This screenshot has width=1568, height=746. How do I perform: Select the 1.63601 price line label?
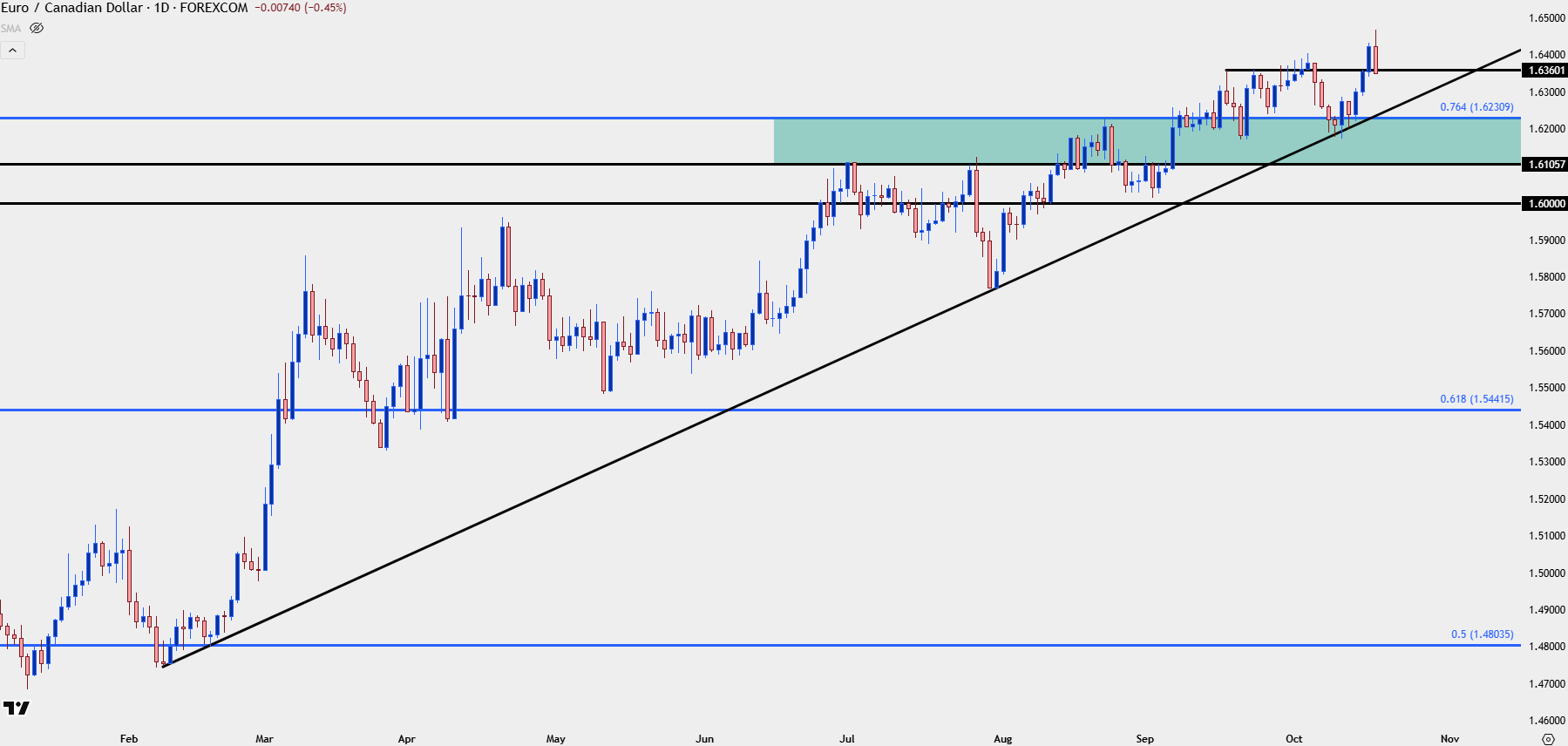click(x=1544, y=71)
